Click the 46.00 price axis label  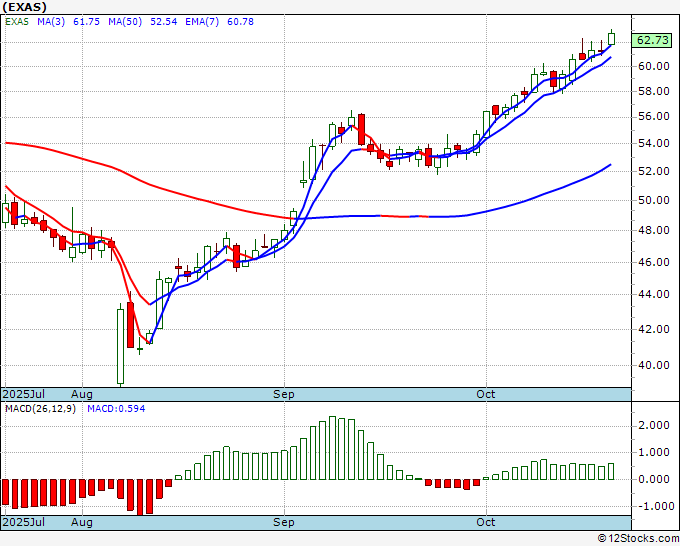654,262
